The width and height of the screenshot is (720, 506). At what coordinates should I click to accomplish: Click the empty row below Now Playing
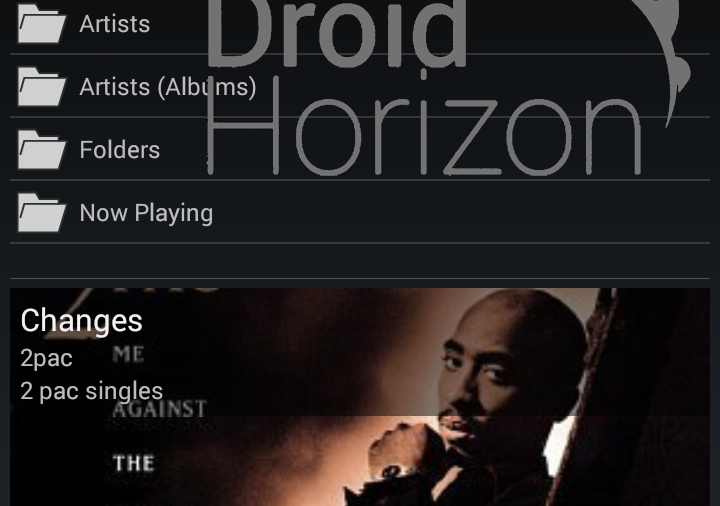[360, 260]
